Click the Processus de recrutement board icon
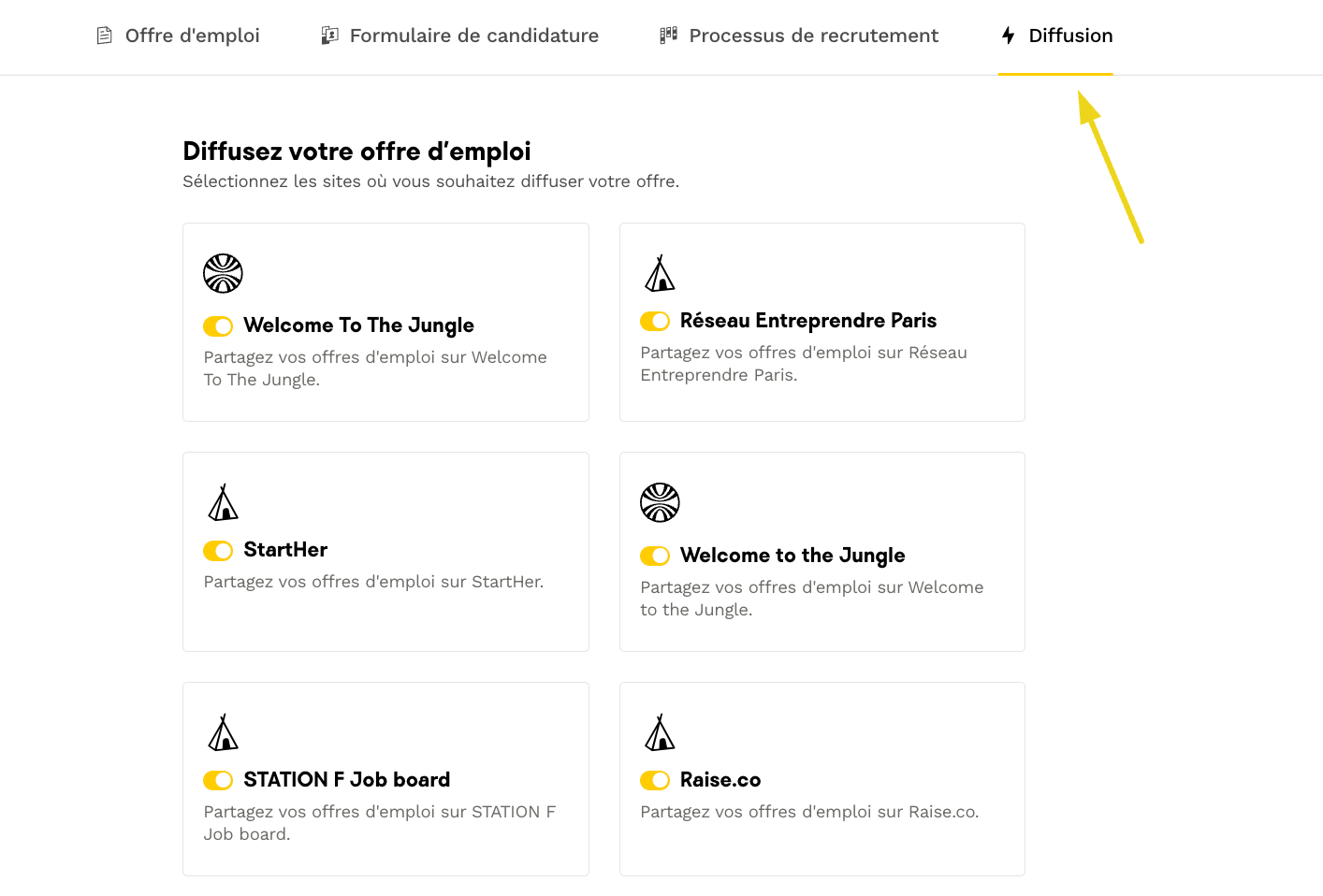 coord(668,36)
